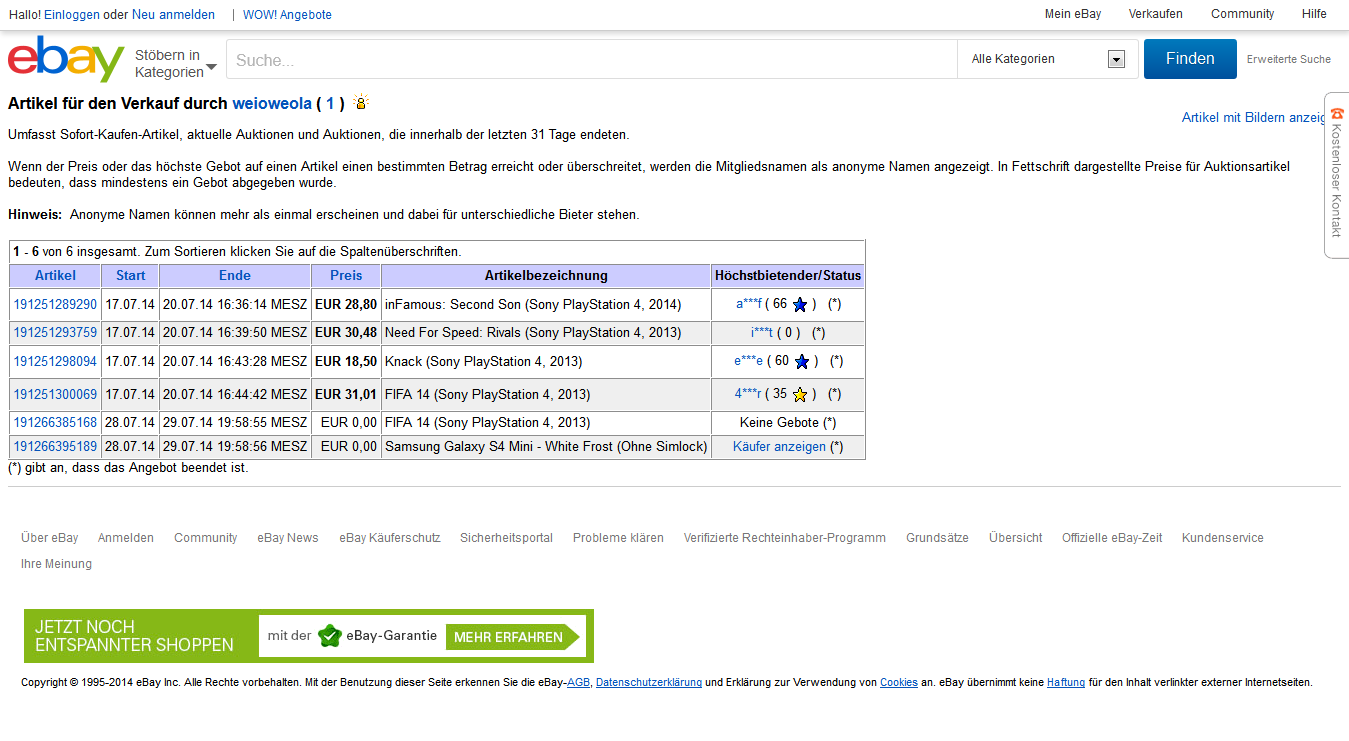Open Übersicht footer link
Viewport: 1349px width, 741px height.
coord(1016,538)
